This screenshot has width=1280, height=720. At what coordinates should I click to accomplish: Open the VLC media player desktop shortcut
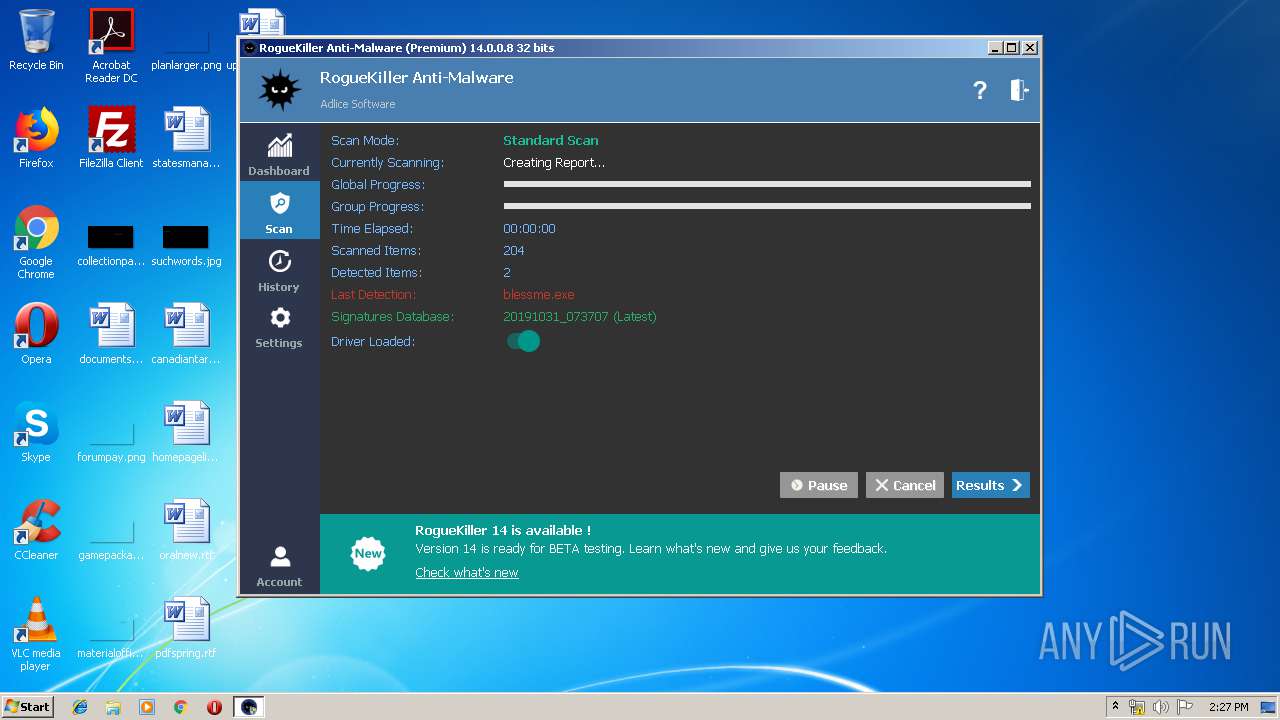coord(36,634)
